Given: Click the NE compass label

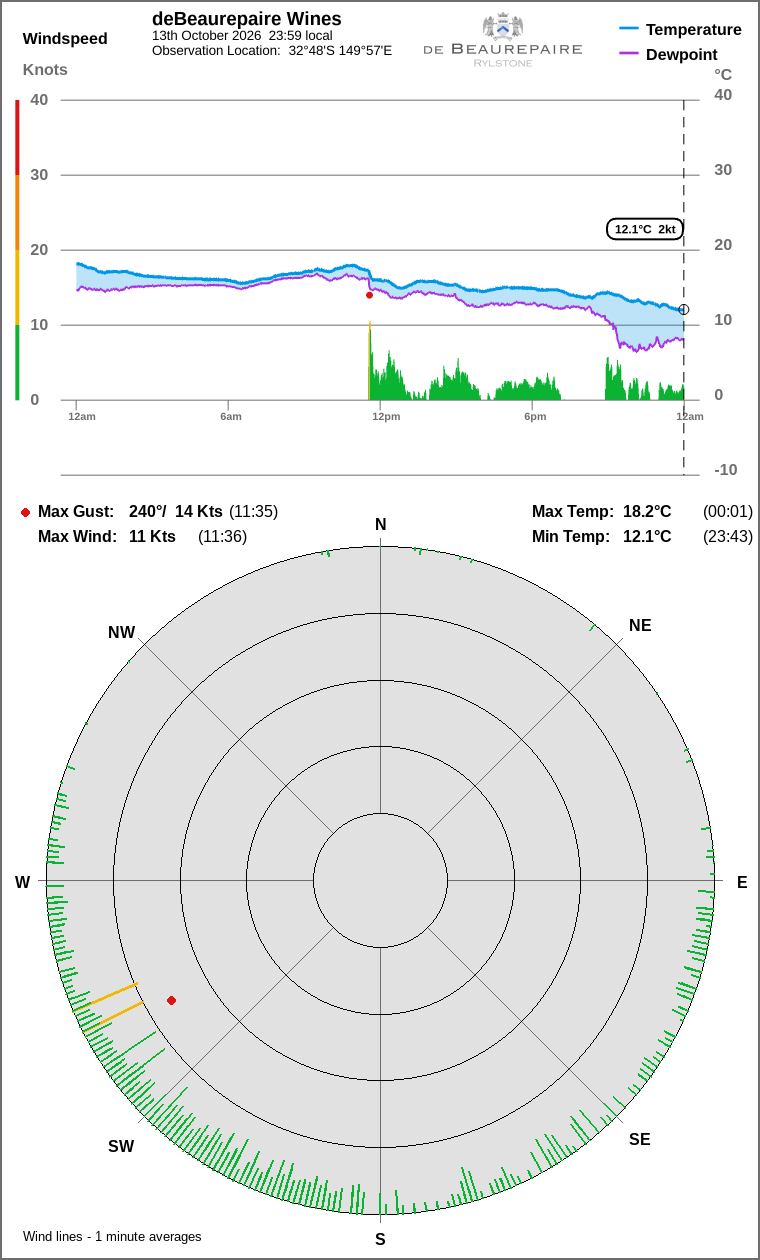Looking at the screenshot, I should pos(640,626).
